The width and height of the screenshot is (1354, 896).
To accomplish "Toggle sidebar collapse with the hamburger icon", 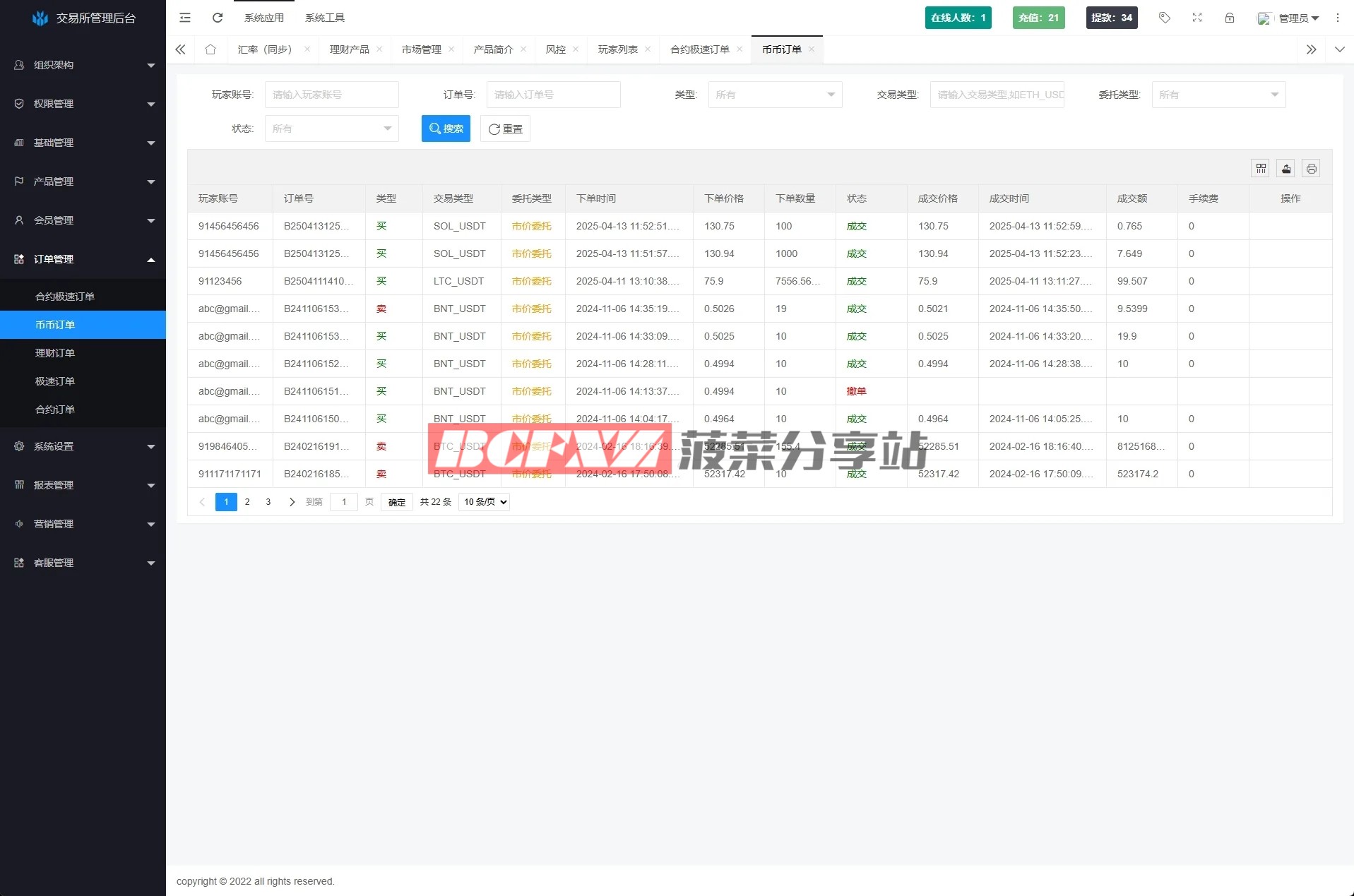I will pos(185,18).
